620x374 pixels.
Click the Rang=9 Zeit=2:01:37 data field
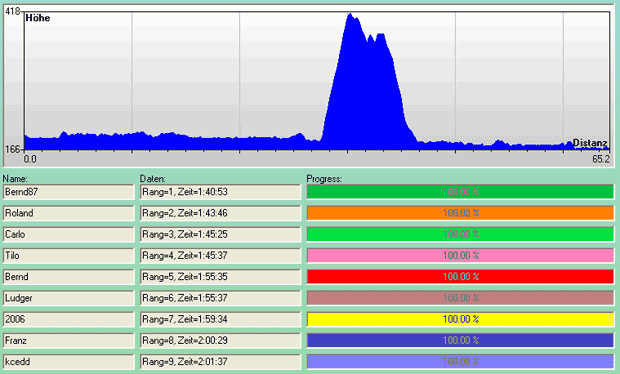point(220,362)
